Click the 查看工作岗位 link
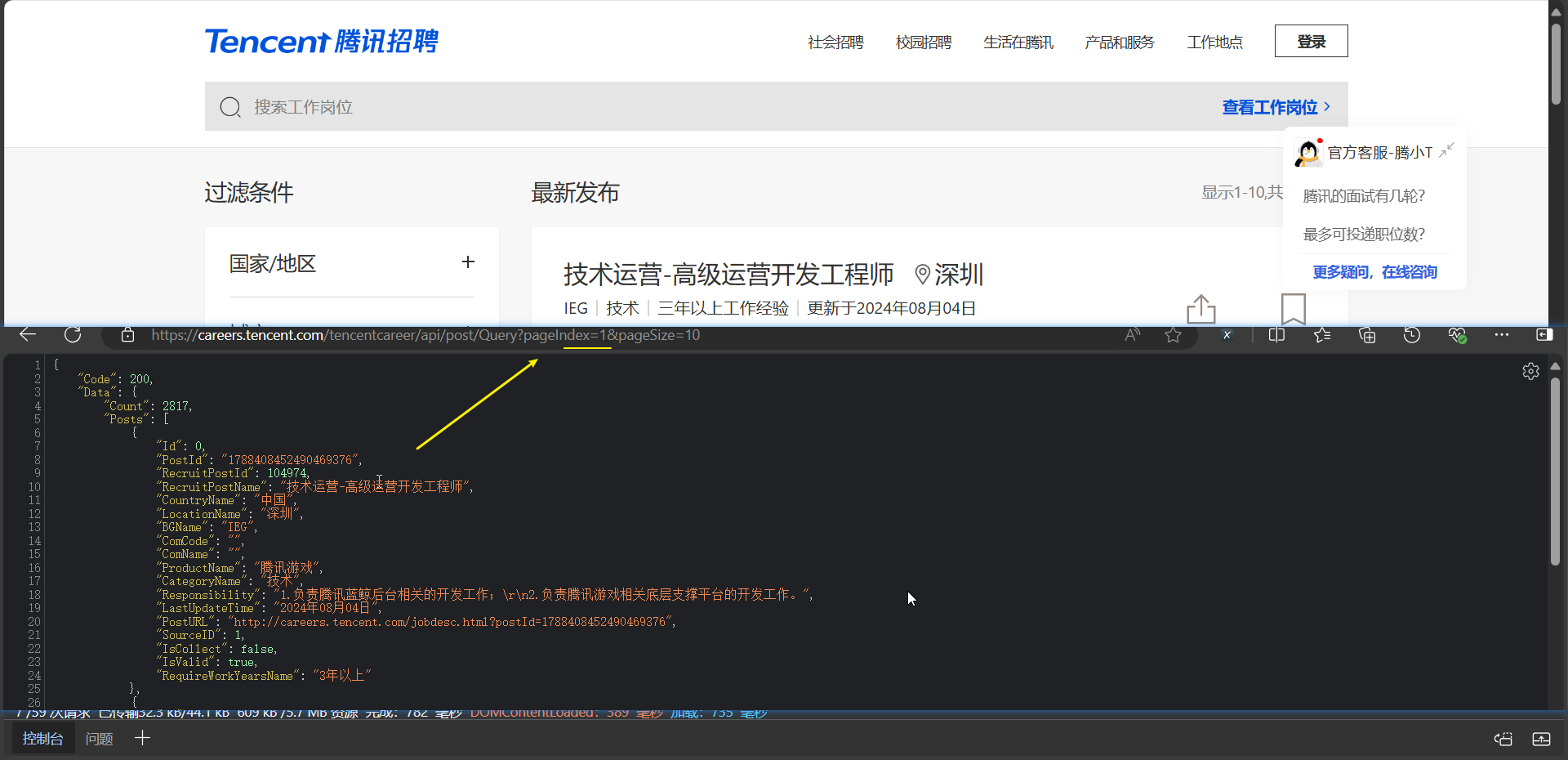Image resolution: width=1568 pixels, height=760 pixels. click(1276, 107)
